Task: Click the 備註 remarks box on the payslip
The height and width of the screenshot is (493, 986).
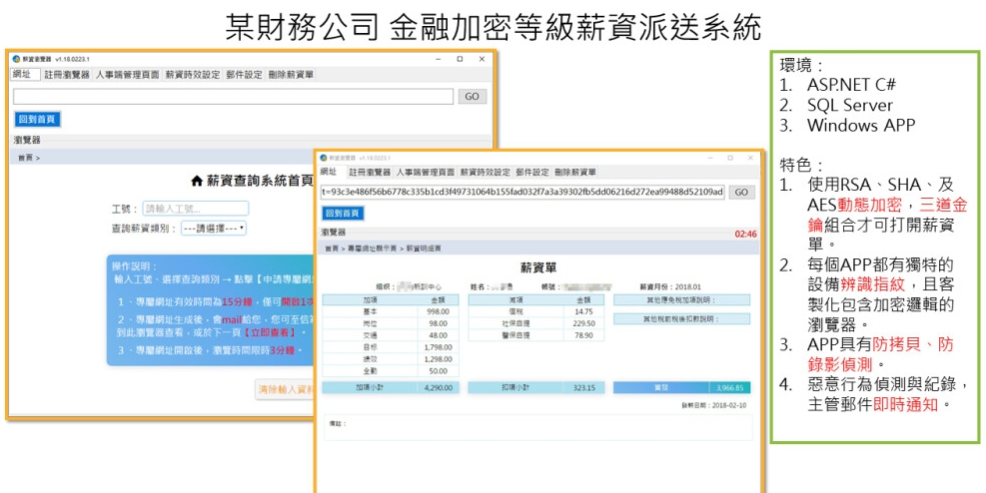Action: 537,427
